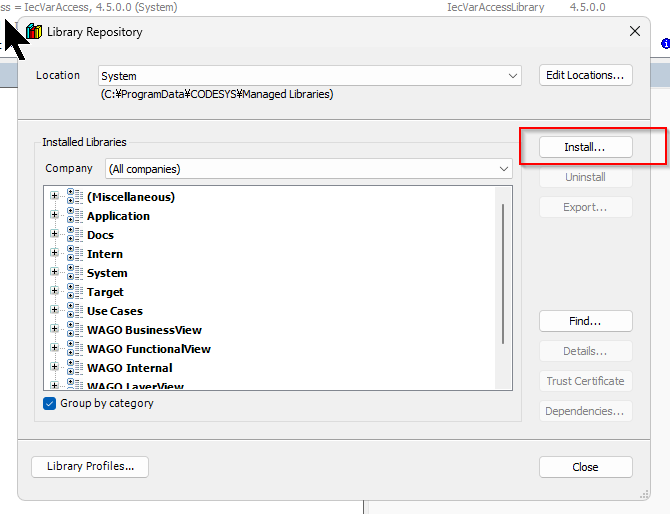The height and width of the screenshot is (514, 670).
Task: Select the Application tree label
Action: pyautogui.click(x=118, y=216)
